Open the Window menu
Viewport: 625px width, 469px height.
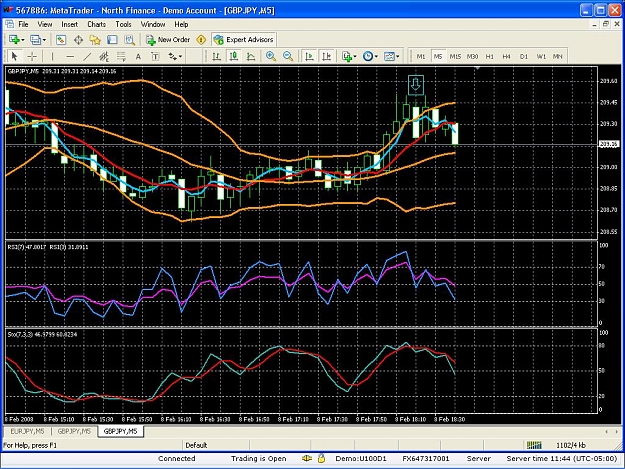153,24
